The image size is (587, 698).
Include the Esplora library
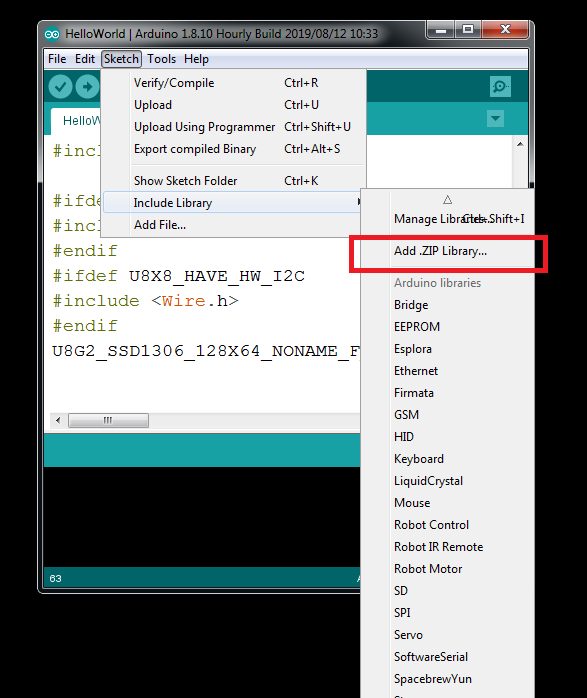click(448, 349)
